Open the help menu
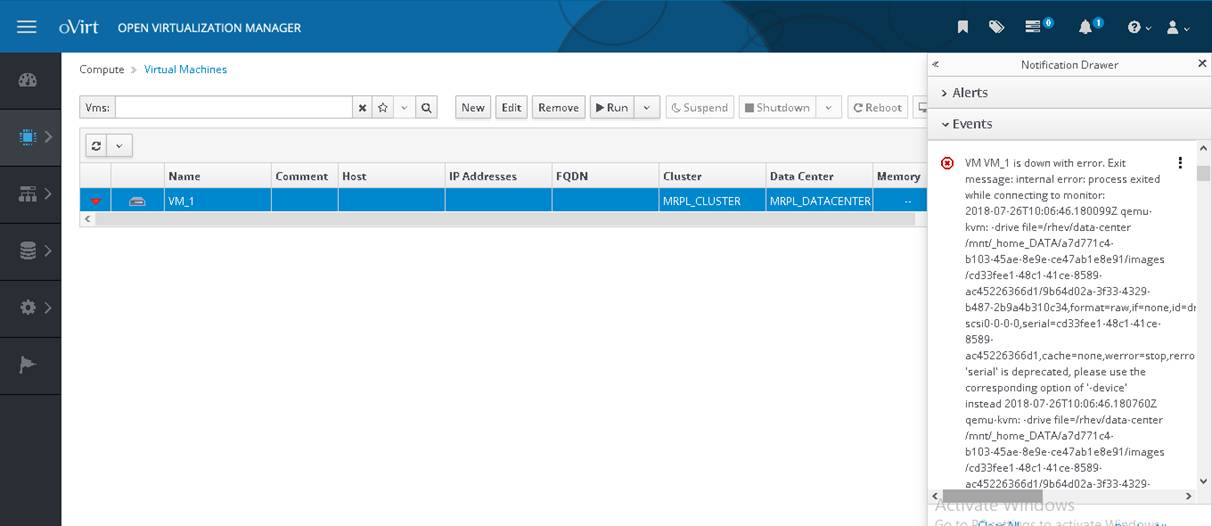 coord(1139,28)
